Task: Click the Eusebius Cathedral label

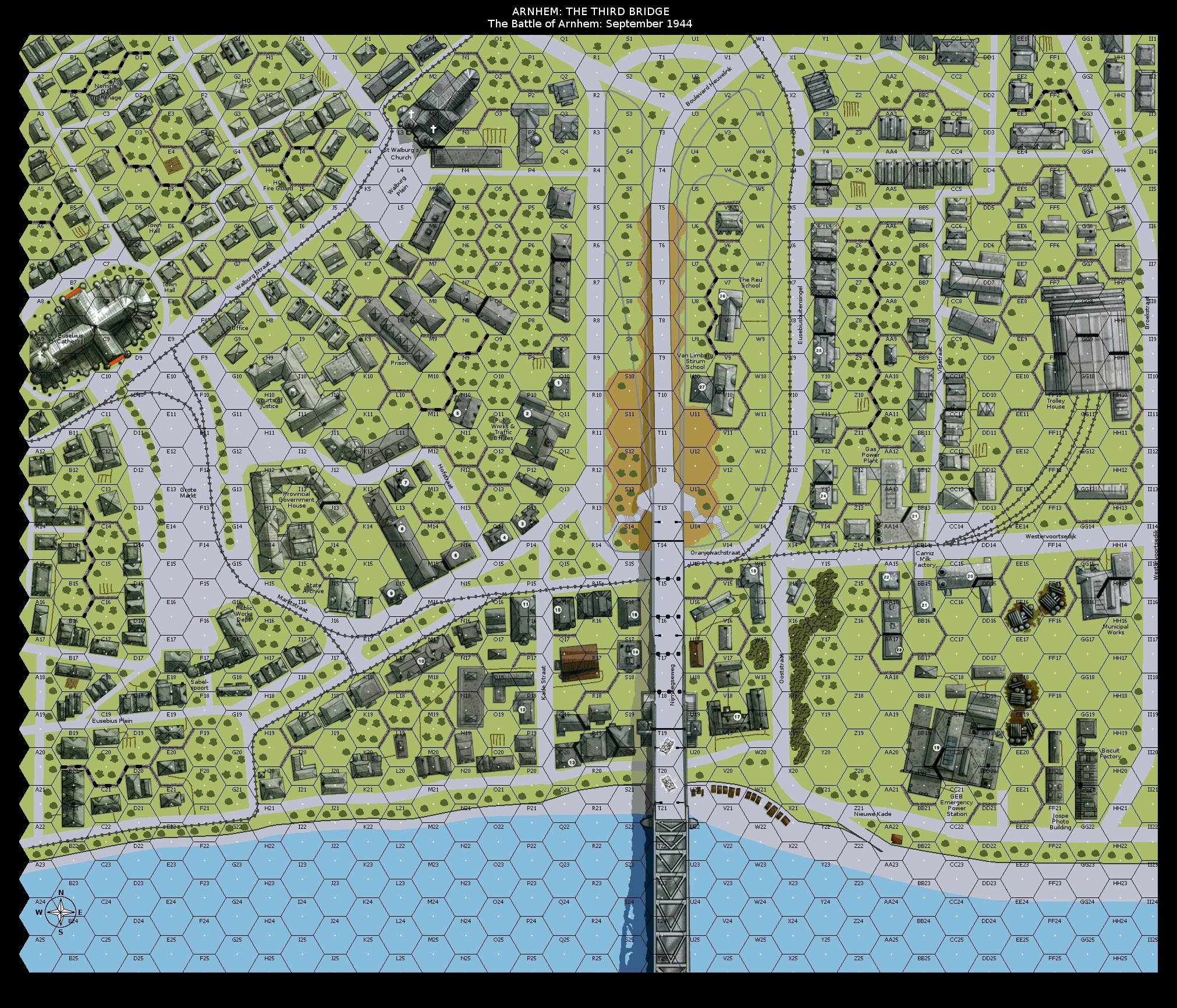Action: (70, 339)
